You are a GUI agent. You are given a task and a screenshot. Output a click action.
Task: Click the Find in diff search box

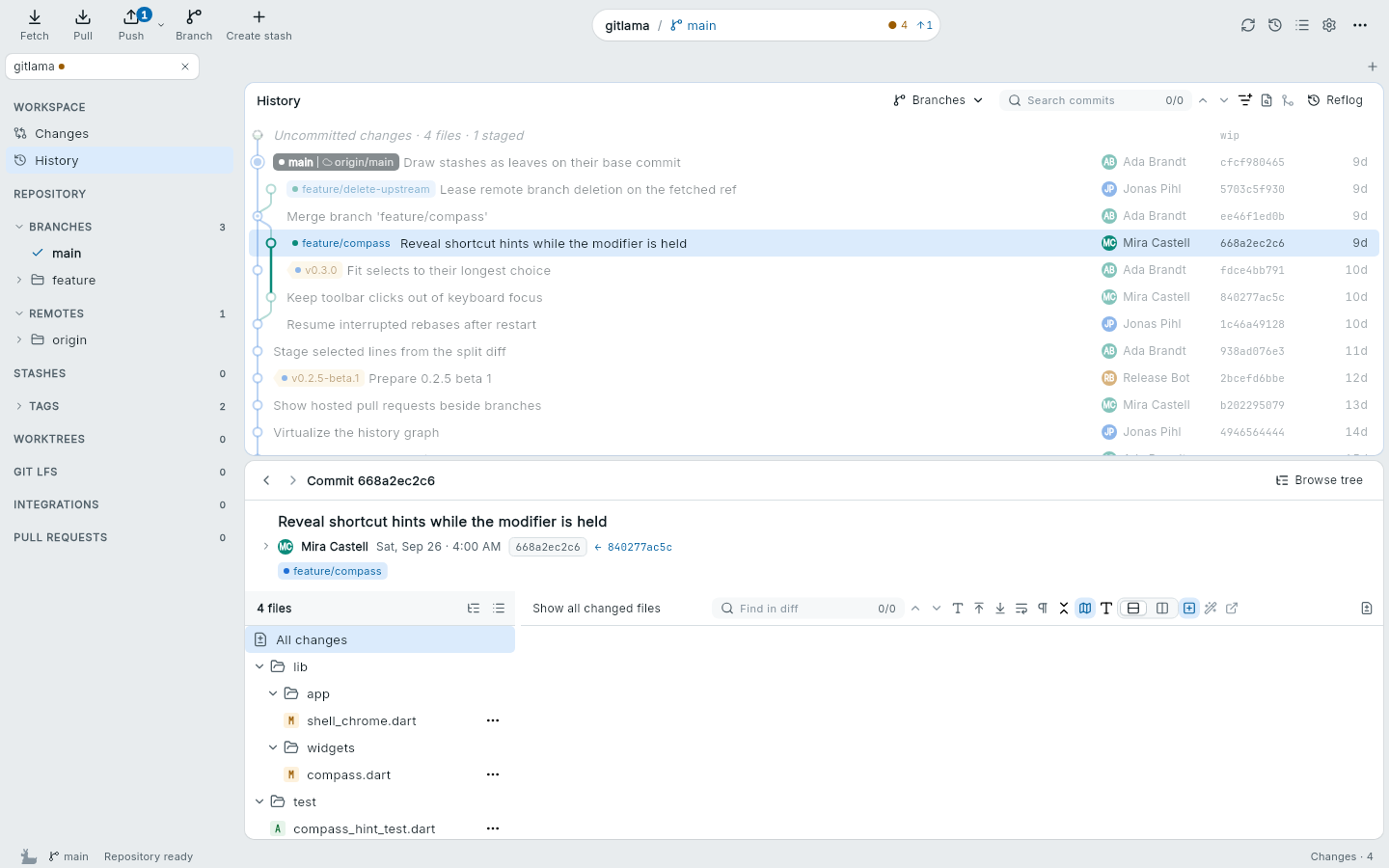coord(808,609)
